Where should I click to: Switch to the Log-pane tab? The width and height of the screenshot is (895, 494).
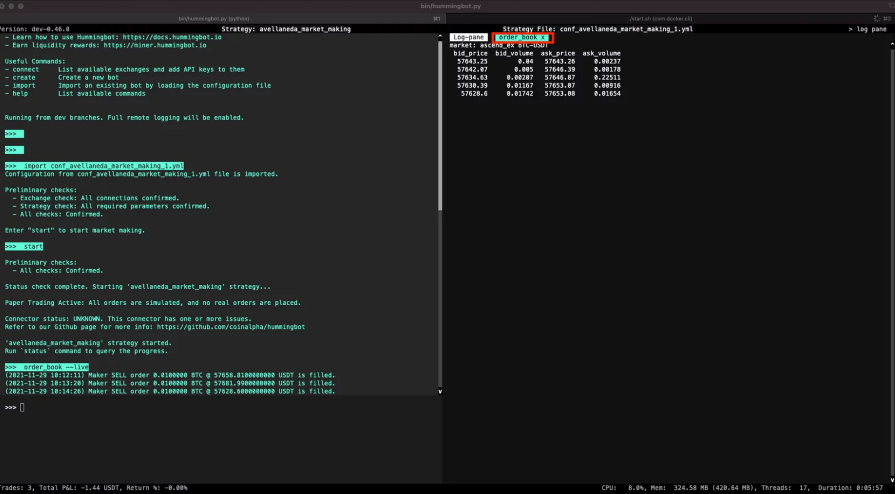[470, 37]
